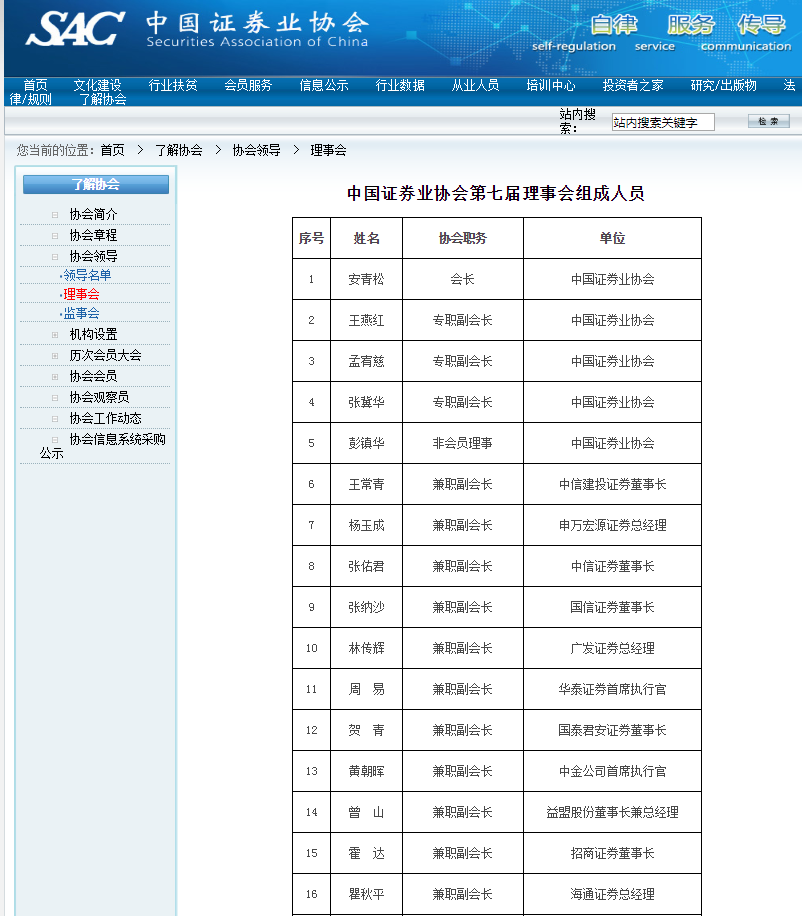Select the name 张佑君 in row 8

pyautogui.click(x=366, y=566)
